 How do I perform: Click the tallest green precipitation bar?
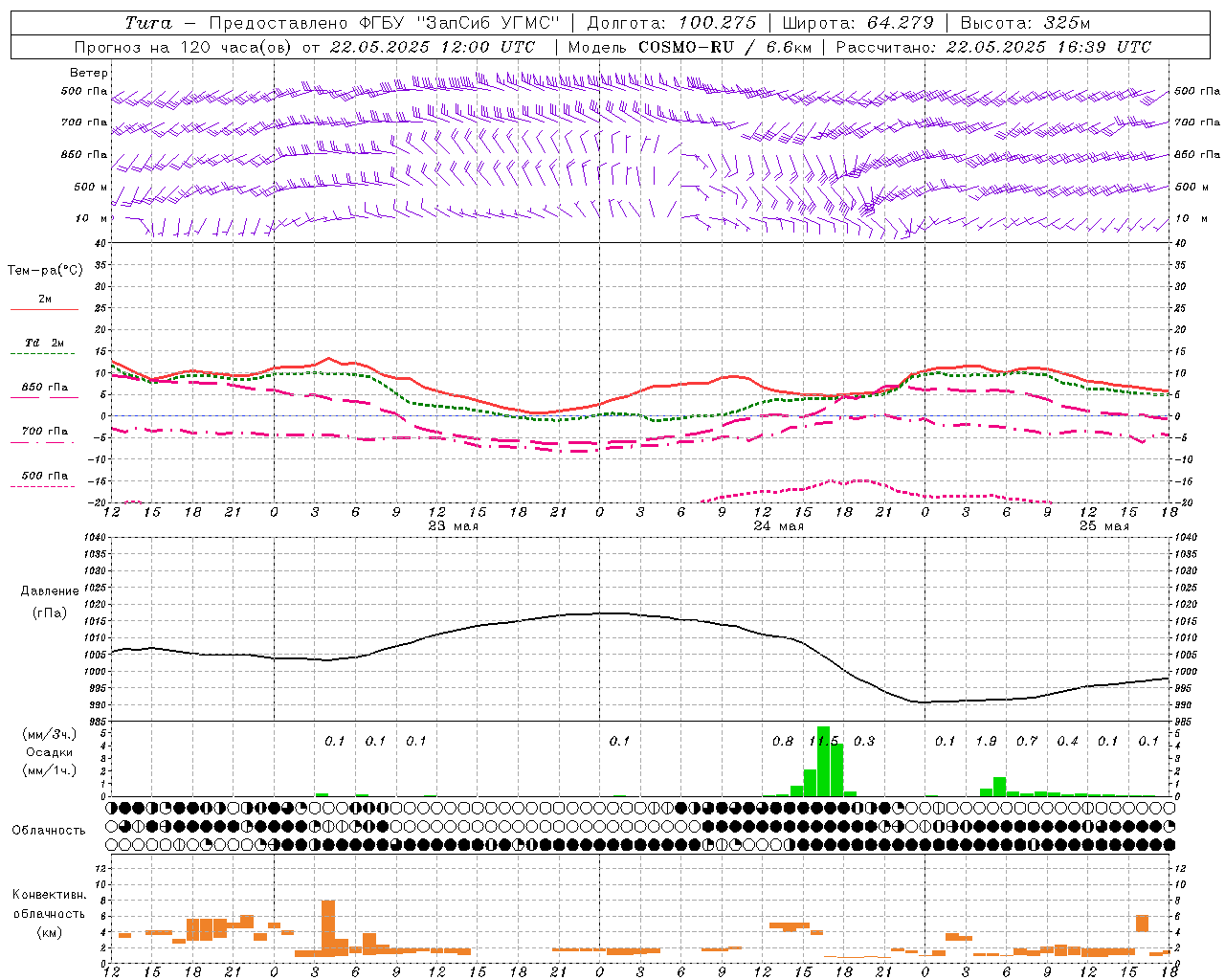(x=823, y=762)
